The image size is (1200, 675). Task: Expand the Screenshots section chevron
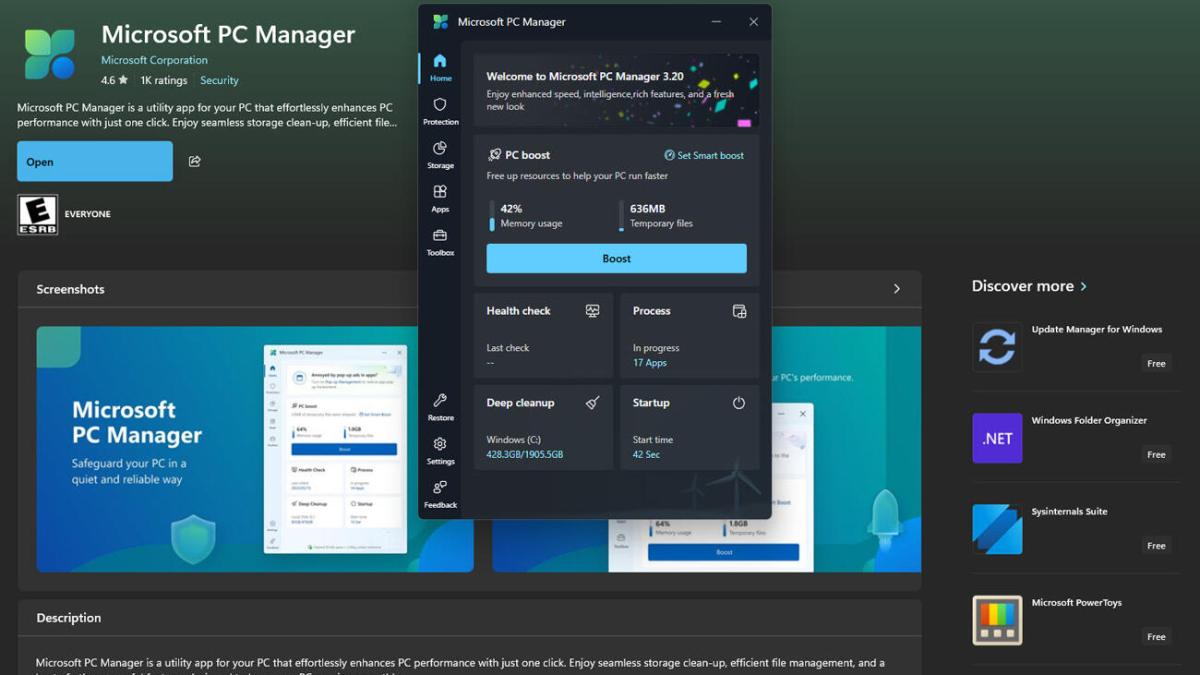coord(897,289)
